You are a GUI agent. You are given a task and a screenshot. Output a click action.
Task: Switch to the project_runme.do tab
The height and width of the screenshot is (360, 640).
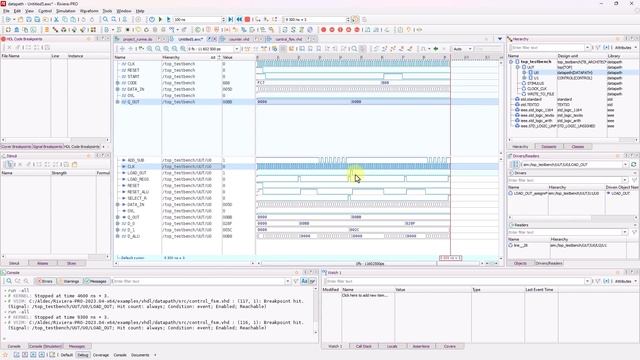[138, 39]
